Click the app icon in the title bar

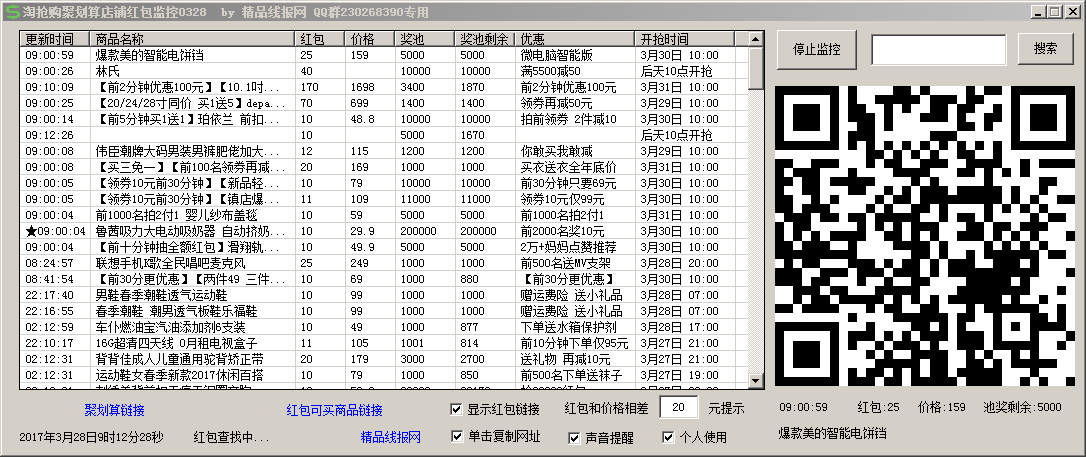click(11, 12)
